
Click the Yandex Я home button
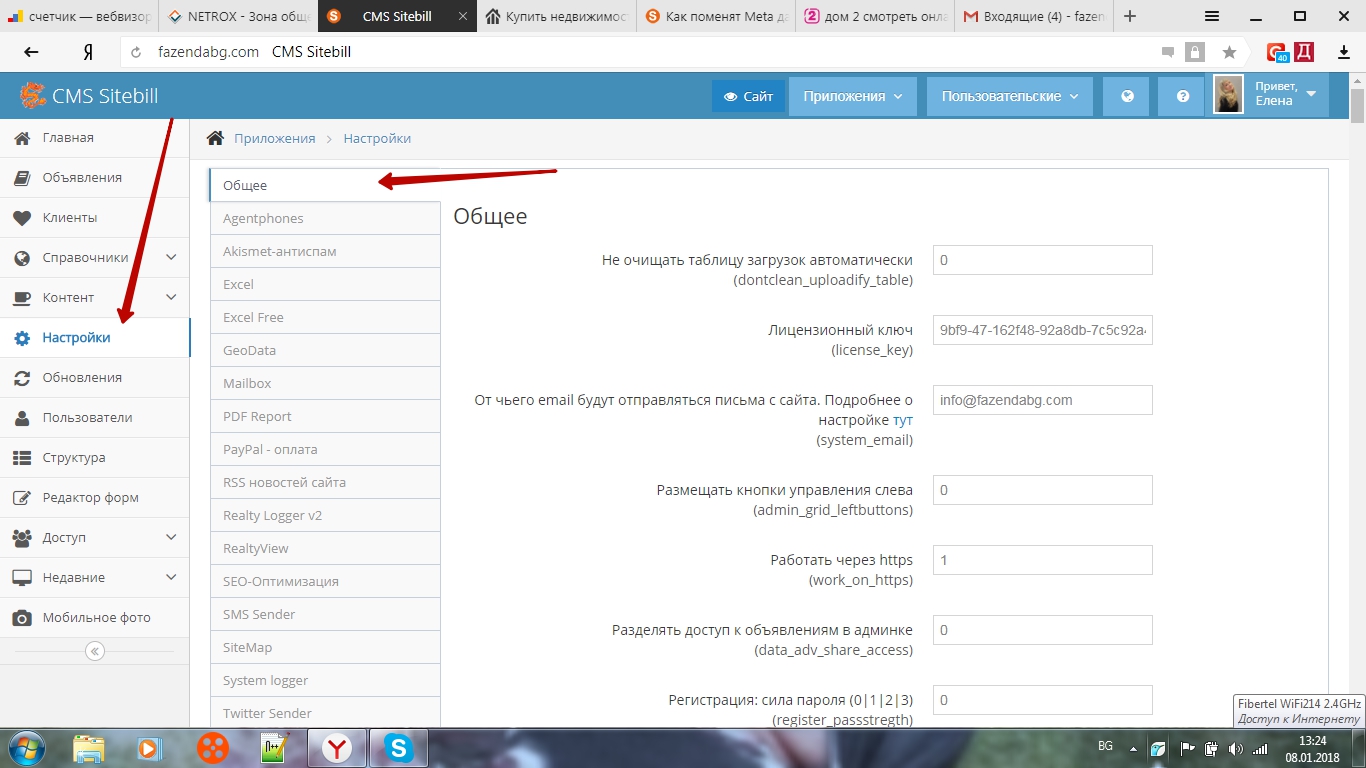88,52
